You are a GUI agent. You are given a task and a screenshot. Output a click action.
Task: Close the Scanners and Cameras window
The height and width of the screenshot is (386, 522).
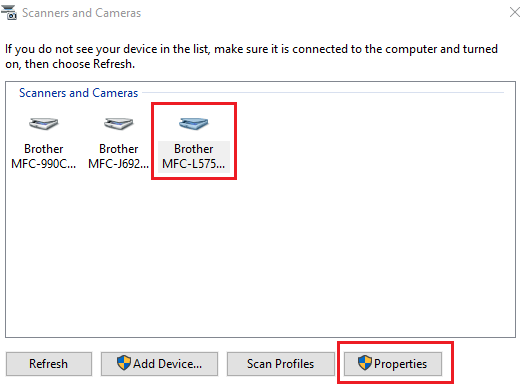(515, 12)
